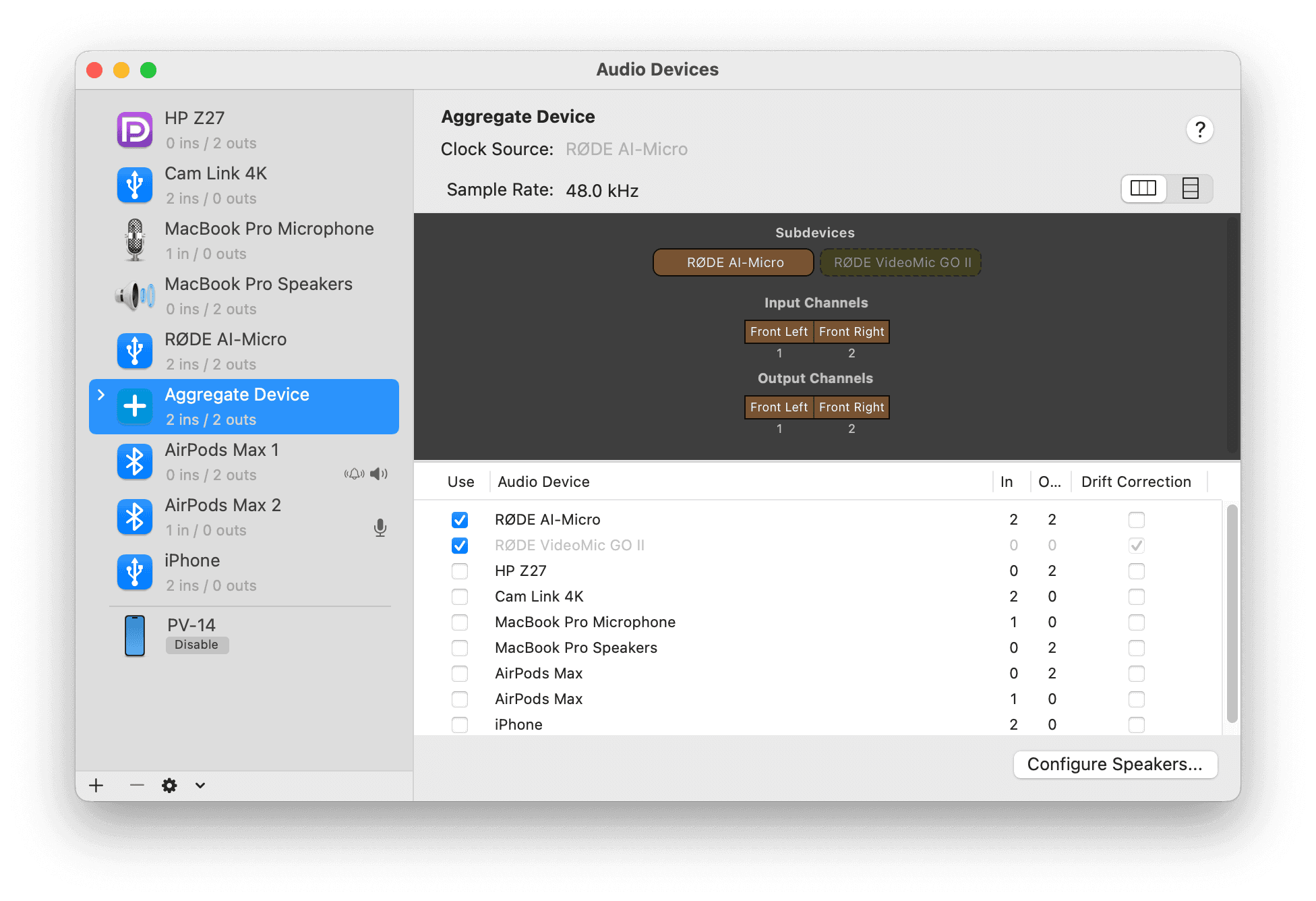Enable Use checkbox for HP Z27

[x=460, y=571]
